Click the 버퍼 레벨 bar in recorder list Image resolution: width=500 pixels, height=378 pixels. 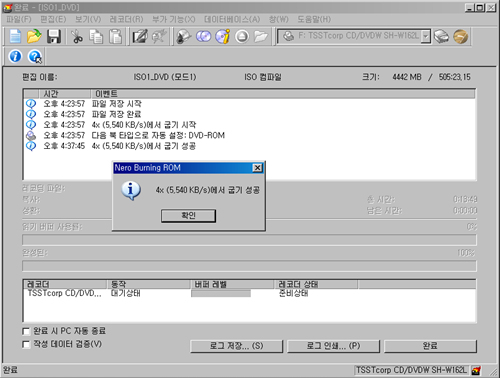tap(221, 293)
